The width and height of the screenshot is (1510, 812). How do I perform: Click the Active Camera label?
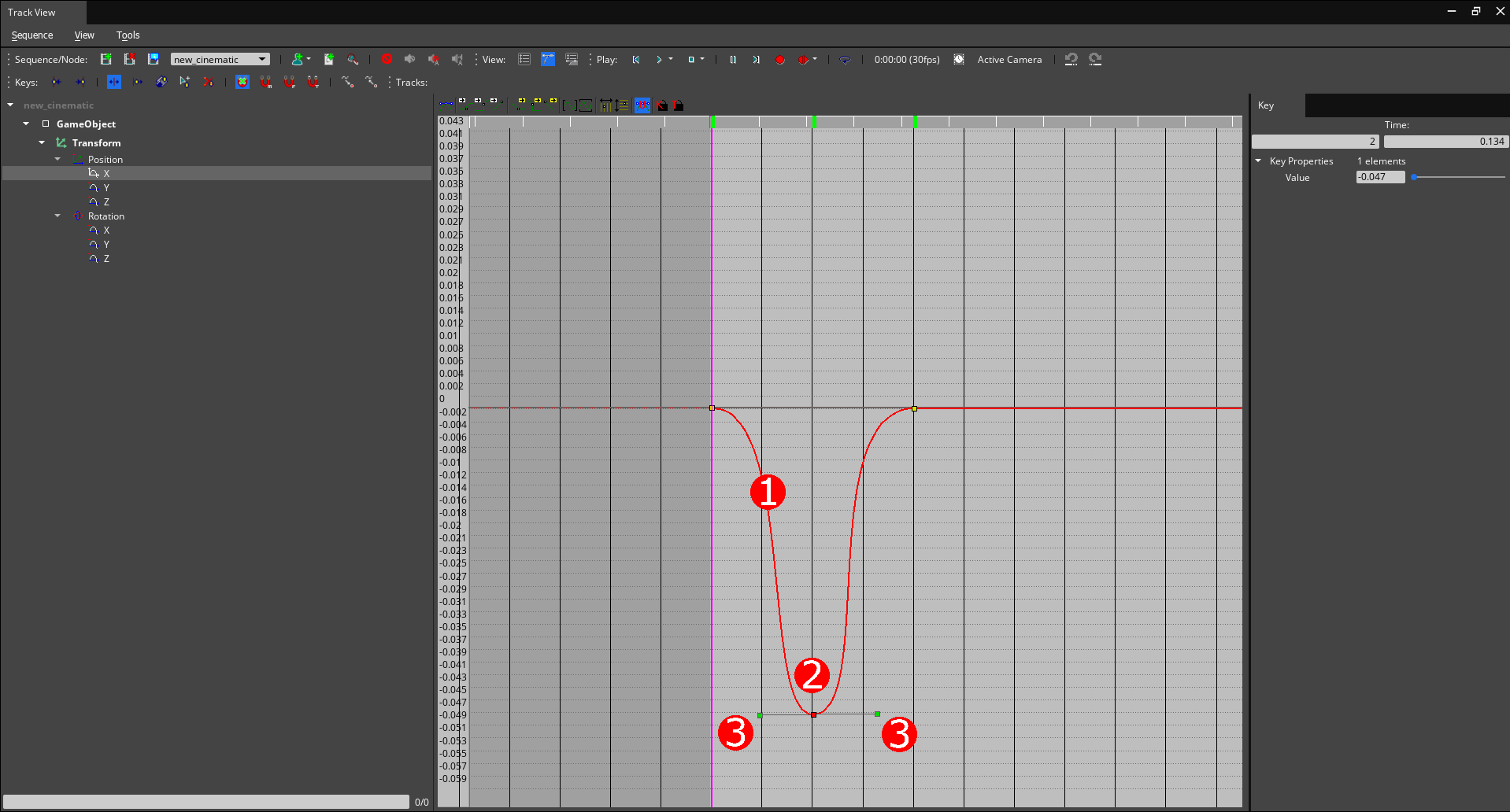(x=1009, y=59)
